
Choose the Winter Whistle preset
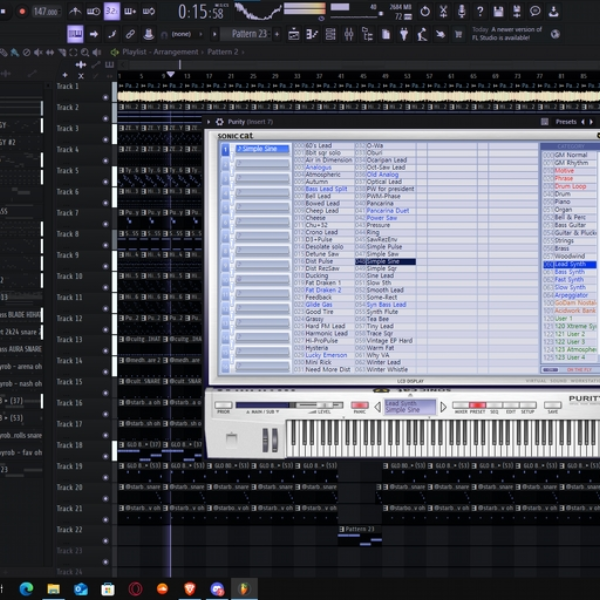[x=387, y=370]
